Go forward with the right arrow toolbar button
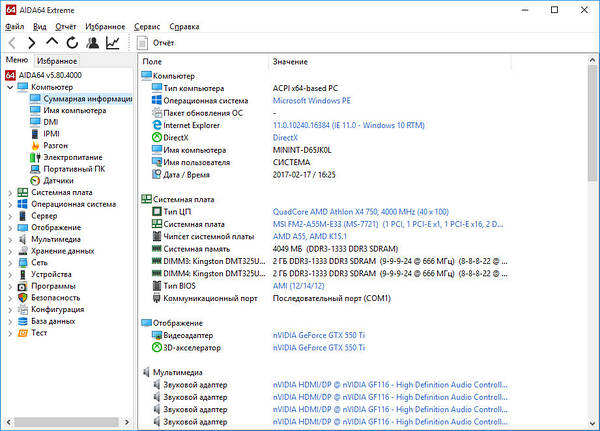This screenshot has height=431, width=600. tap(32, 43)
